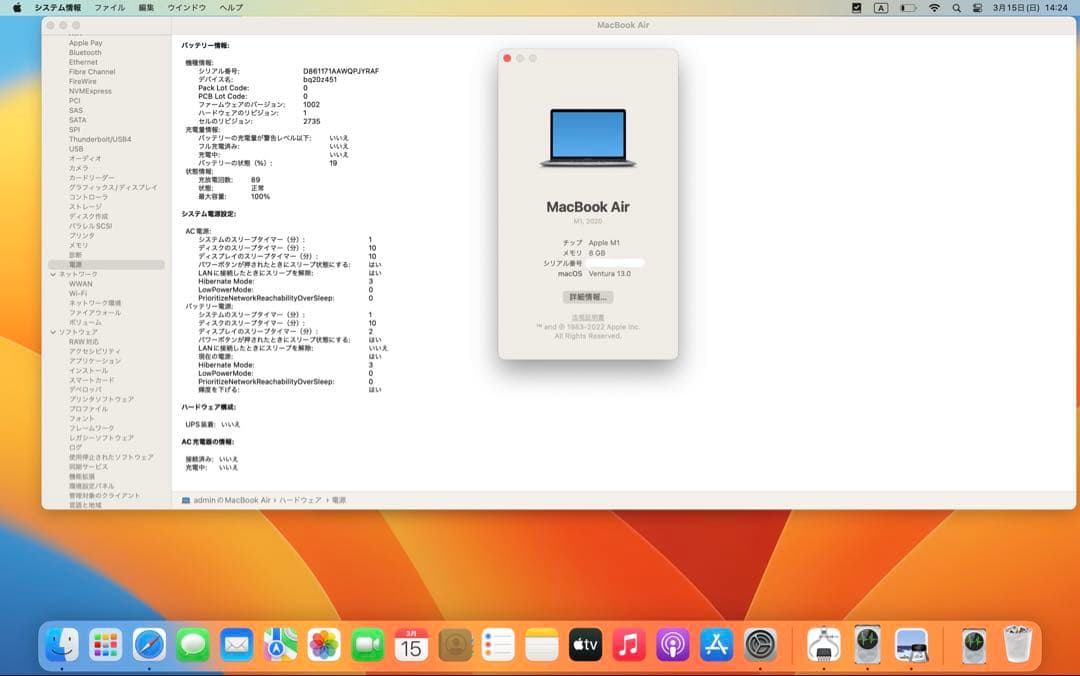Open Messages app in the Dock
This screenshot has width=1080, height=676.
click(193, 646)
